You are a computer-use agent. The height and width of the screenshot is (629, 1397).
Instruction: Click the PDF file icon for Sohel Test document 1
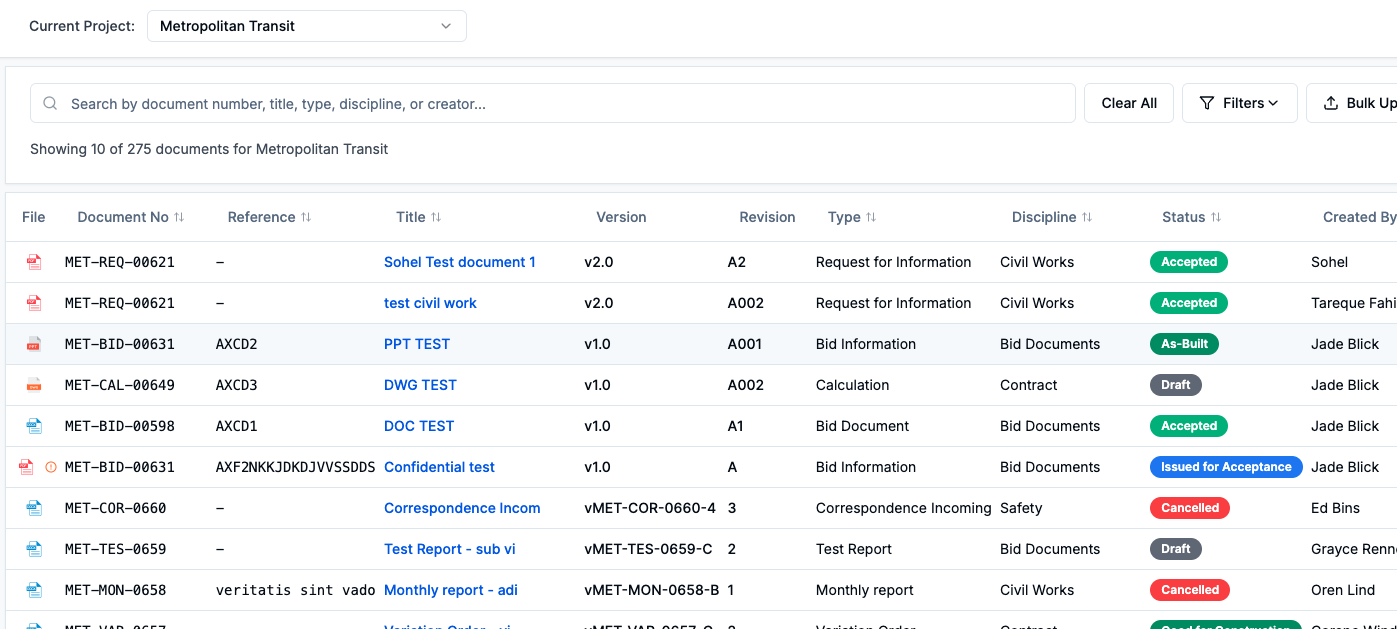coord(34,262)
